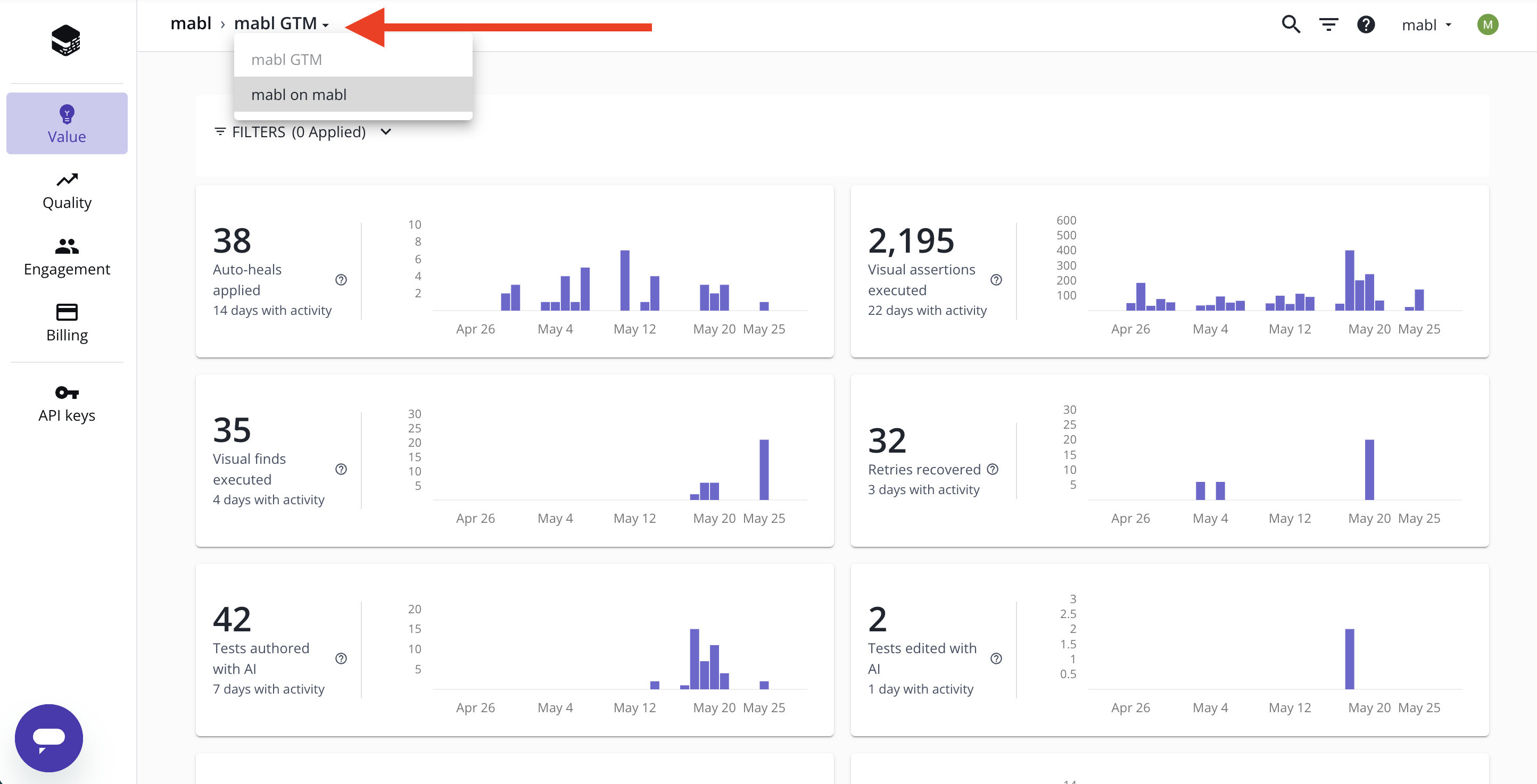Click the "Auto-heals applied" label
The width and height of the screenshot is (1537, 784).
click(x=247, y=280)
